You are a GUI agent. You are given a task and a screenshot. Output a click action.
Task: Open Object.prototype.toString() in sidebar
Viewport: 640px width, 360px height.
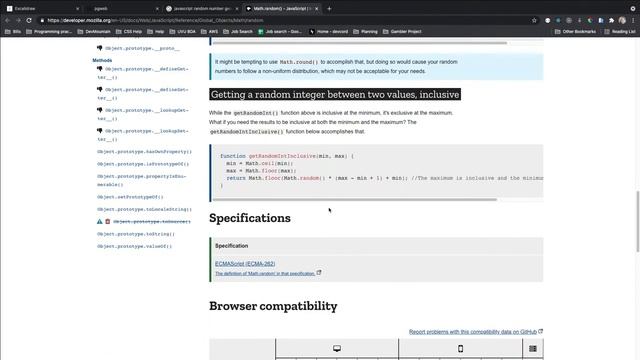pyautogui.click(x=136, y=234)
